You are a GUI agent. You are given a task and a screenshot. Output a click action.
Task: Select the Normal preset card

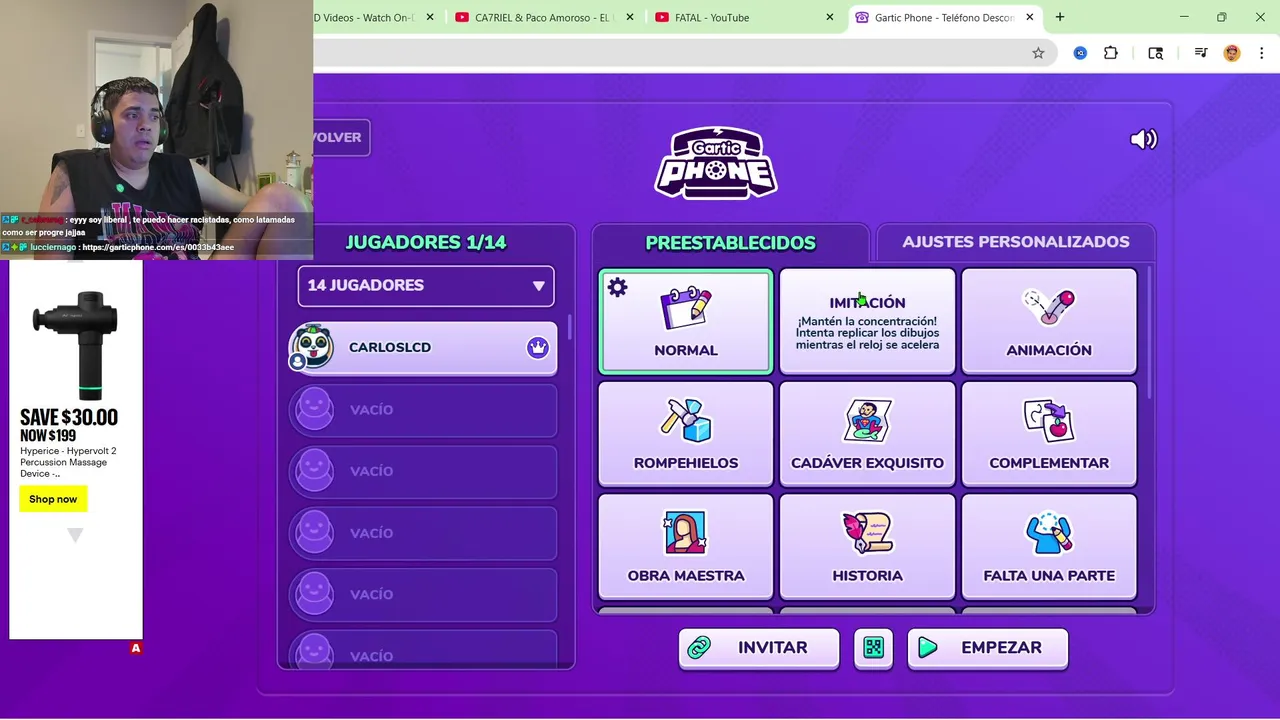coord(686,321)
